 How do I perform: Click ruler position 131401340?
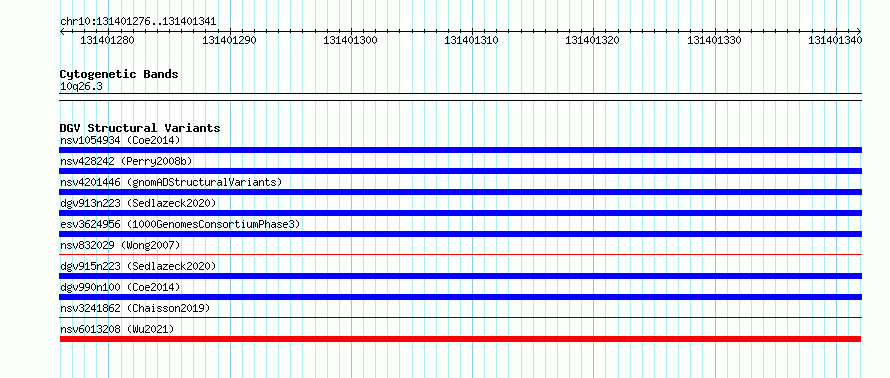point(836,40)
